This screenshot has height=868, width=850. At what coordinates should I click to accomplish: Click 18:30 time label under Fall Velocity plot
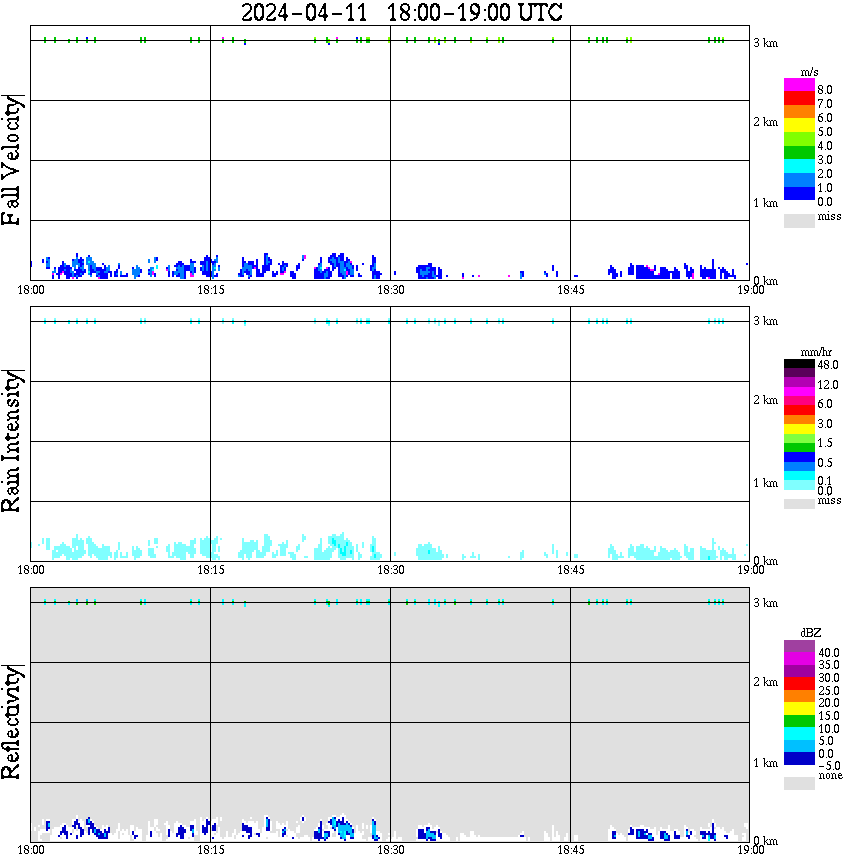[390, 290]
